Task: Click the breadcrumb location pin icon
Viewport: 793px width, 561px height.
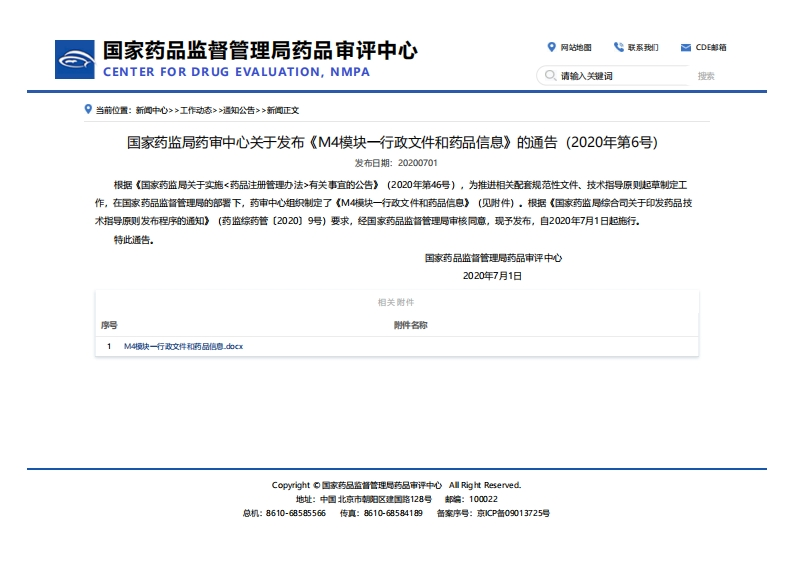Action: coord(88,109)
